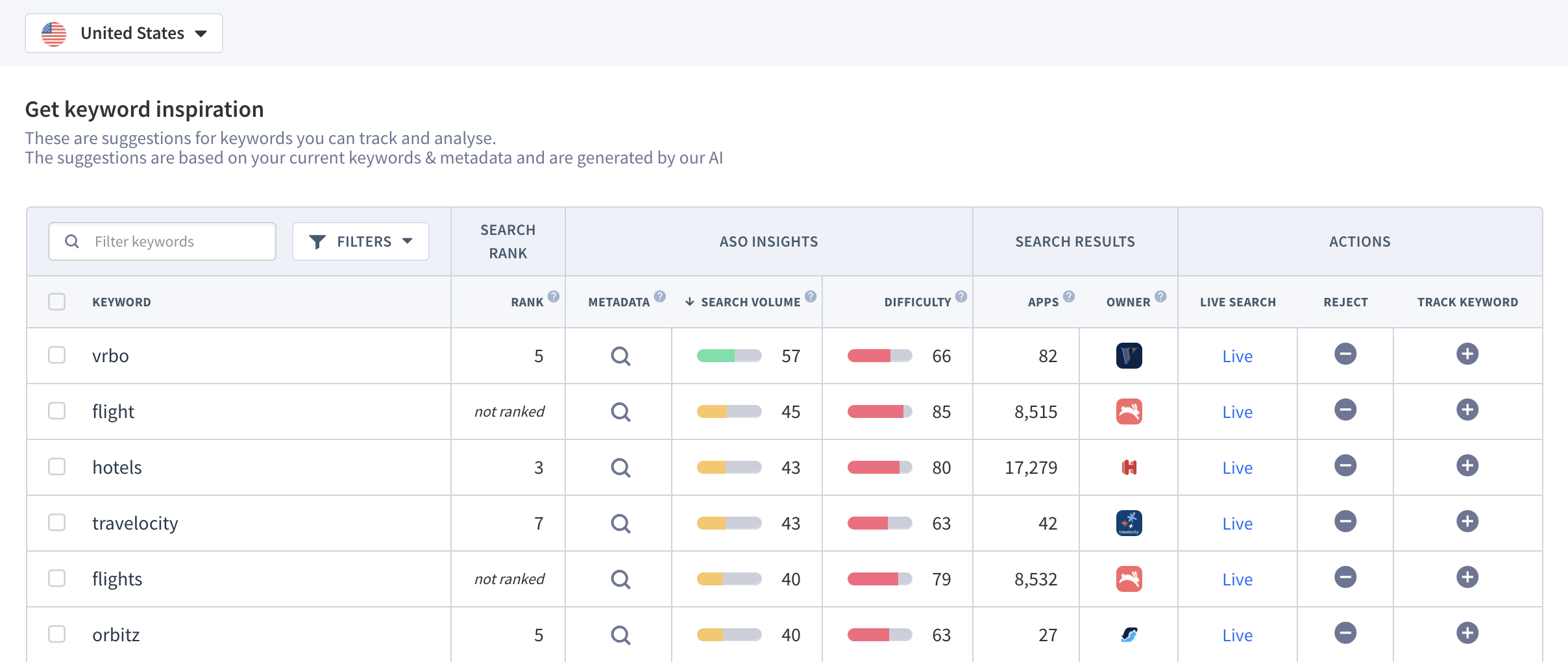The image size is (1568, 662).
Task: Reject the orbitz keyword
Action: pos(1345,633)
